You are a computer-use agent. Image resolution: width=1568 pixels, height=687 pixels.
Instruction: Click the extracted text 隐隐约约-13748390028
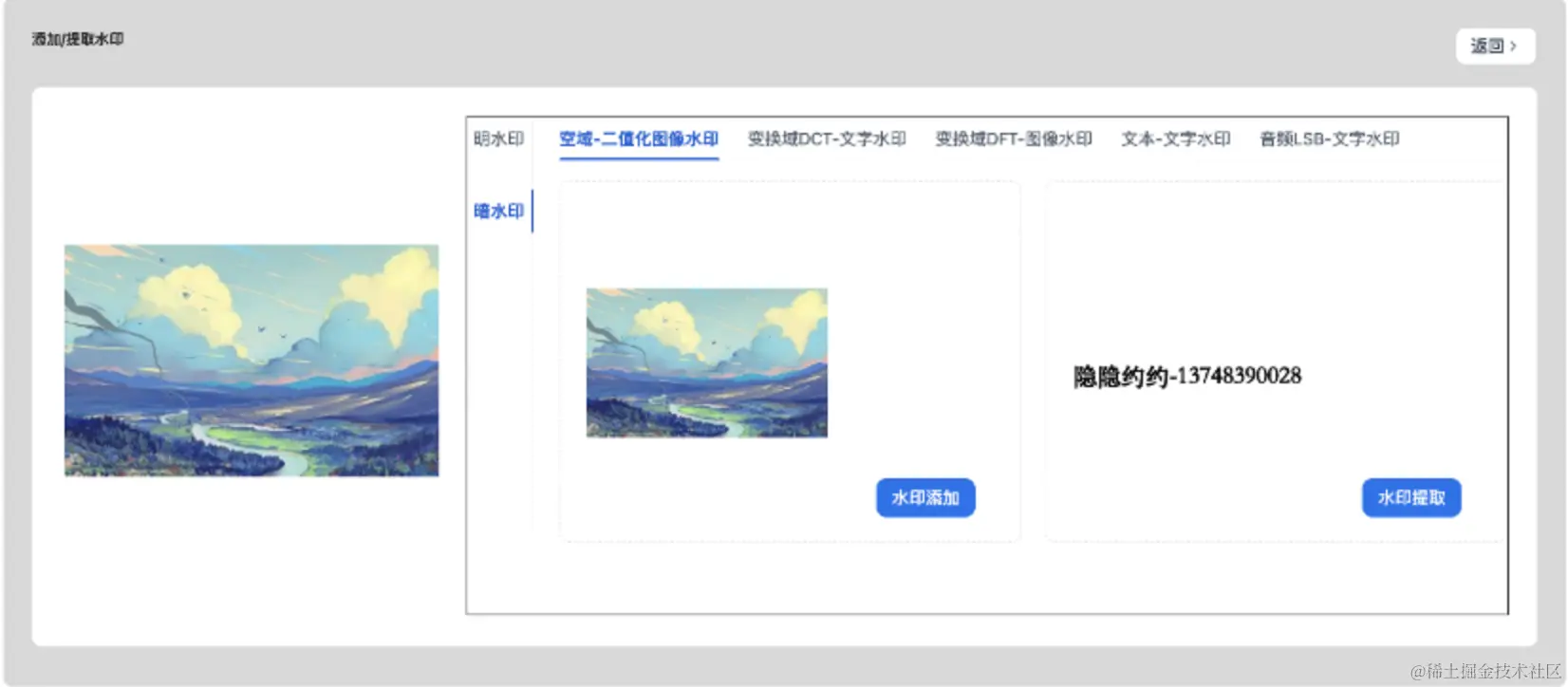click(1187, 377)
